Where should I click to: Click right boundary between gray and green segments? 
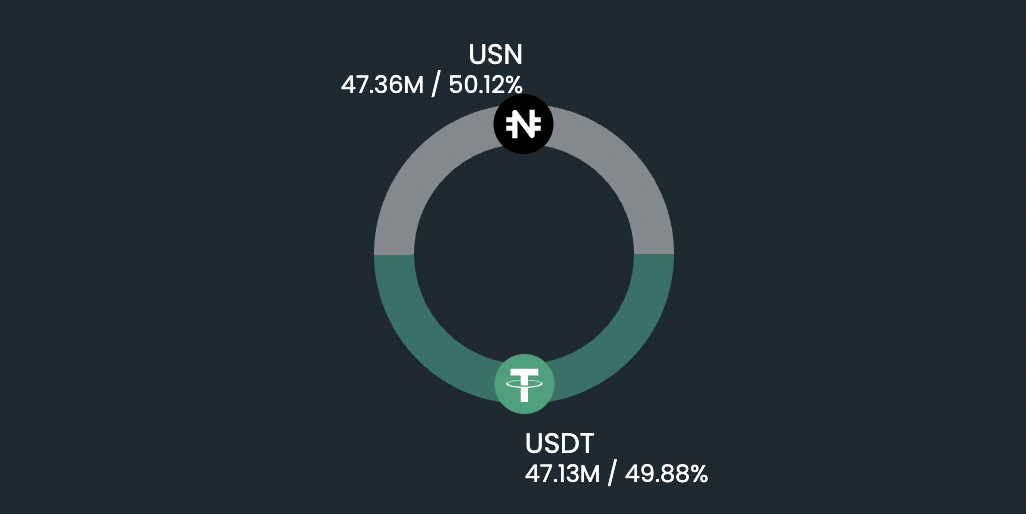[654, 254]
